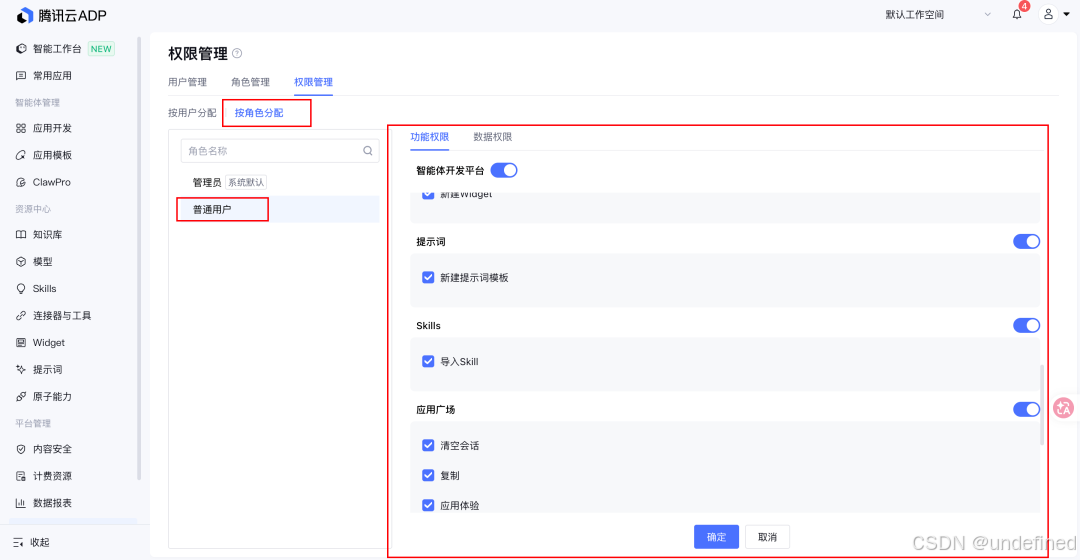Click the ClawPro icon
The width and height of the screenshot is (1080, 560).
[21, 183]
